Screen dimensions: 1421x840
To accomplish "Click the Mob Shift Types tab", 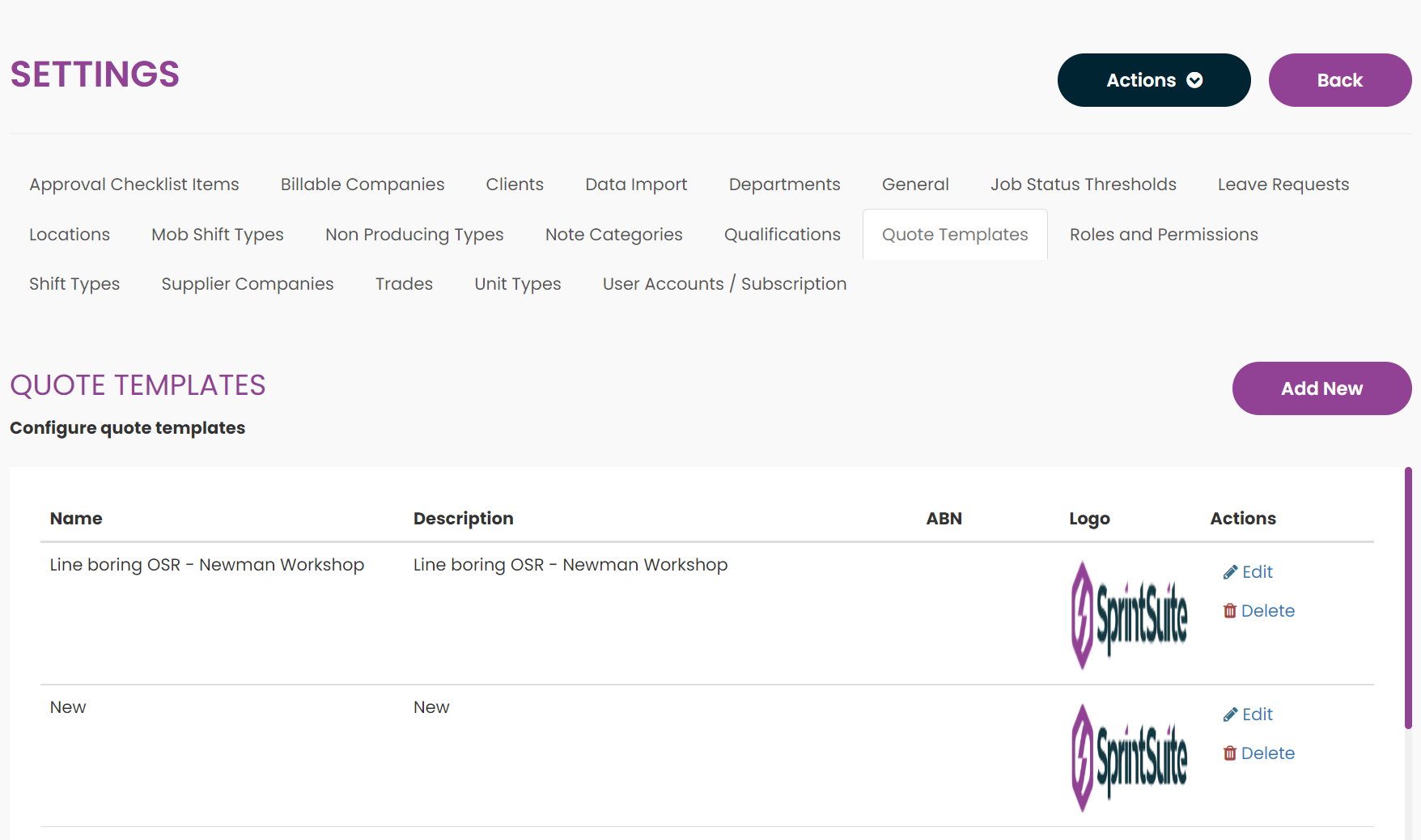I will coord(217,235).
